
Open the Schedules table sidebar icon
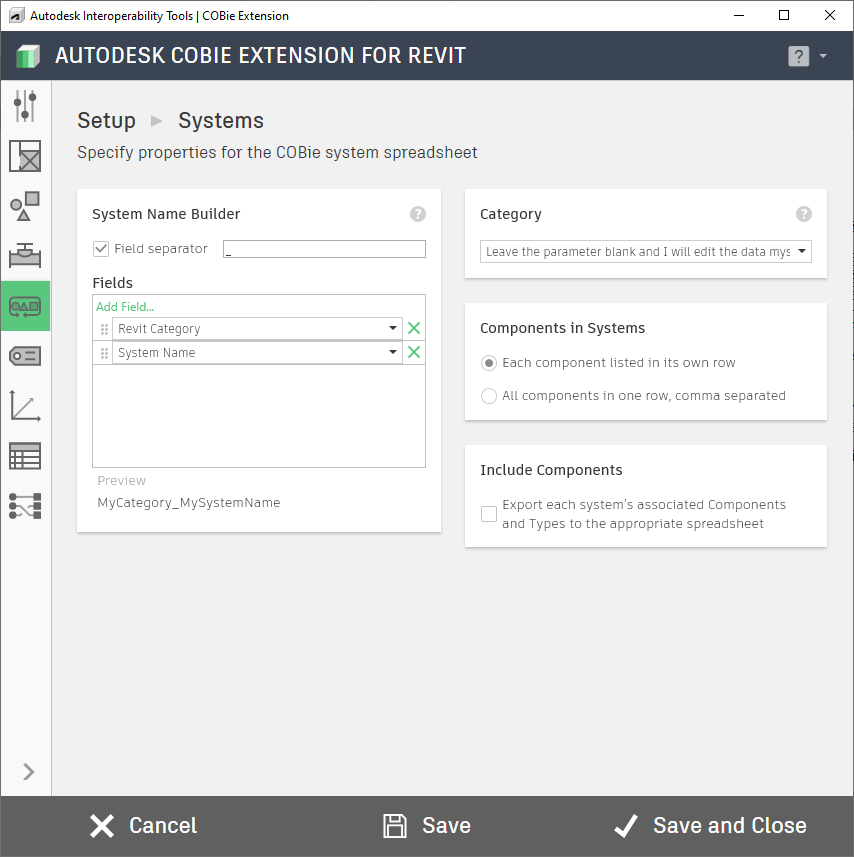(25, 456)
